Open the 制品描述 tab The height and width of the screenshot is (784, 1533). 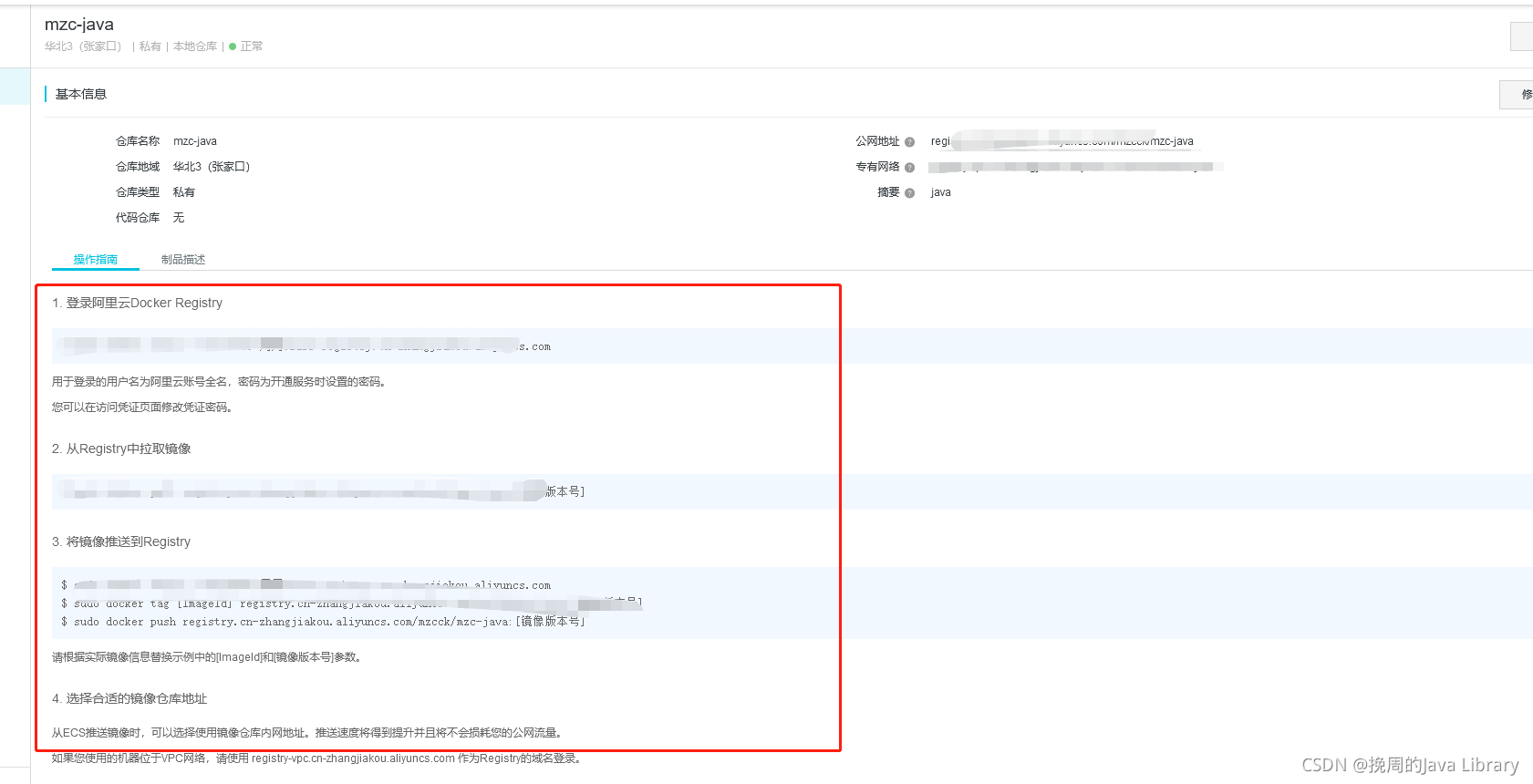(183, 260)
